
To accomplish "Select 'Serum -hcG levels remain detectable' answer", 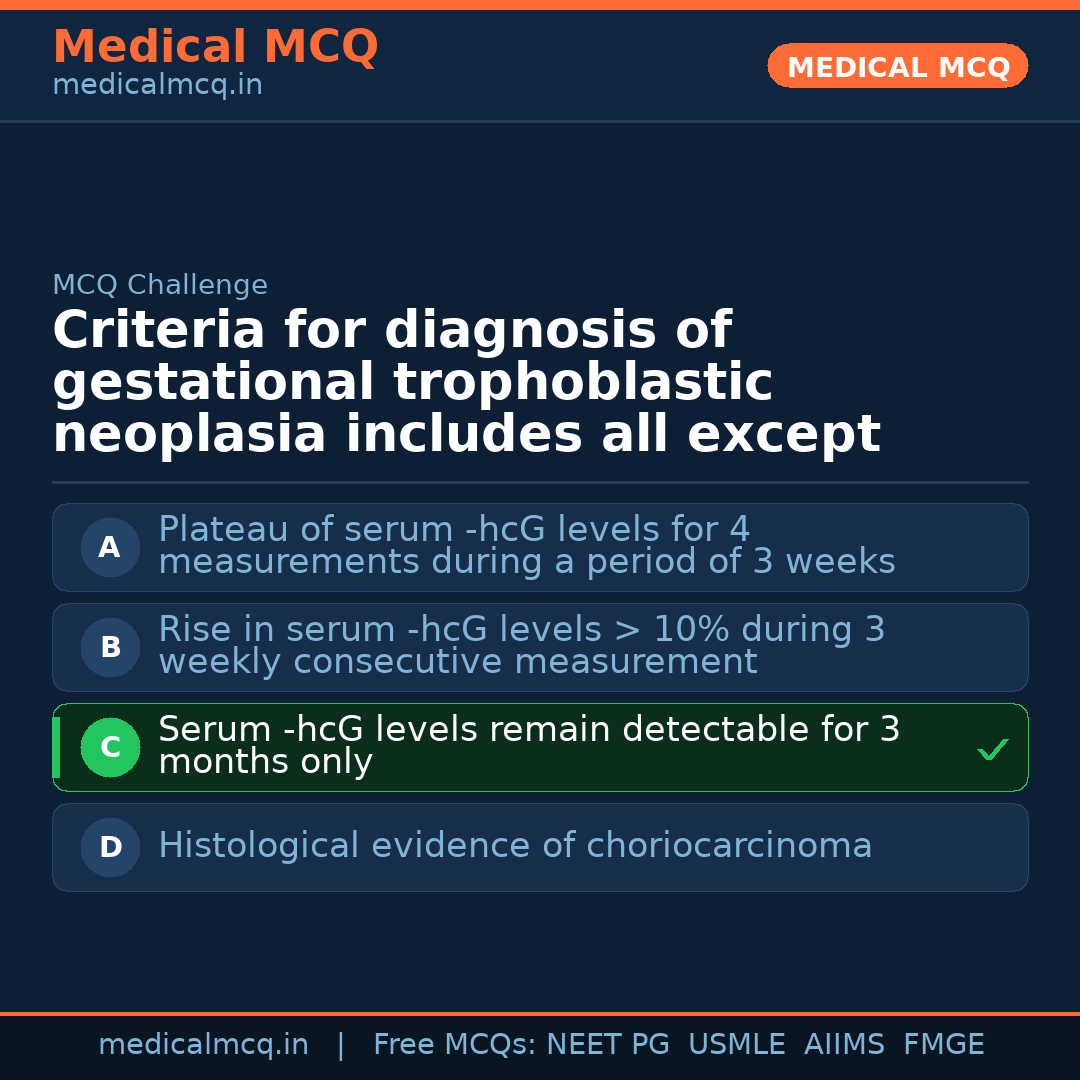I will point(529,745).
